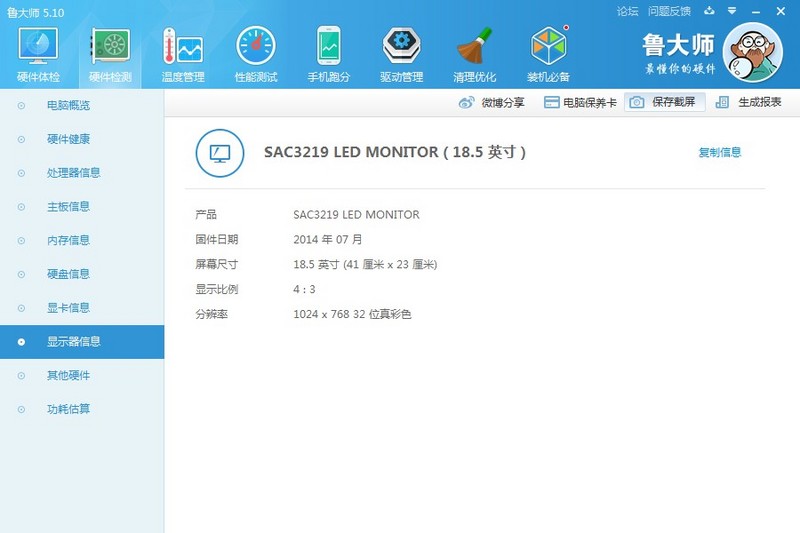
Task: Click the 鲁大师 5.10 title text
Action: point(36,13)
